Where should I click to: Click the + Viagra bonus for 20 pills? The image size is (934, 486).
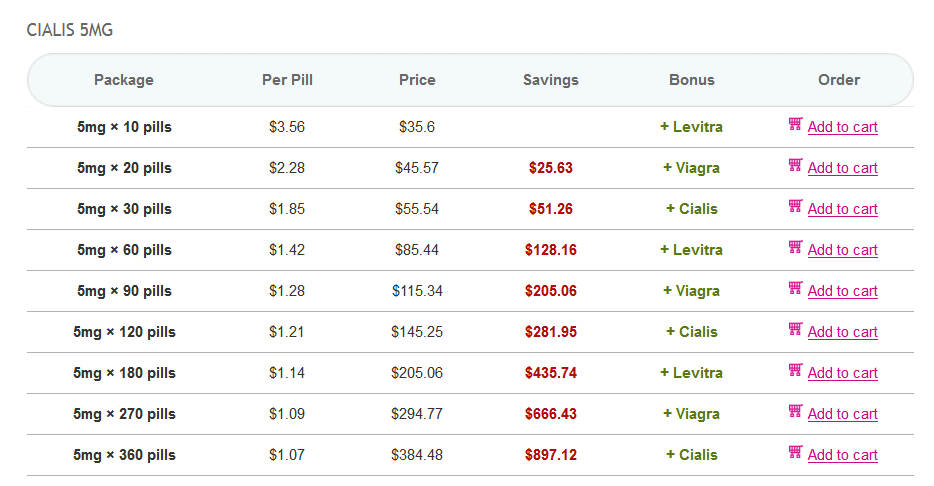pyautogui.click(x=691, y=168)
